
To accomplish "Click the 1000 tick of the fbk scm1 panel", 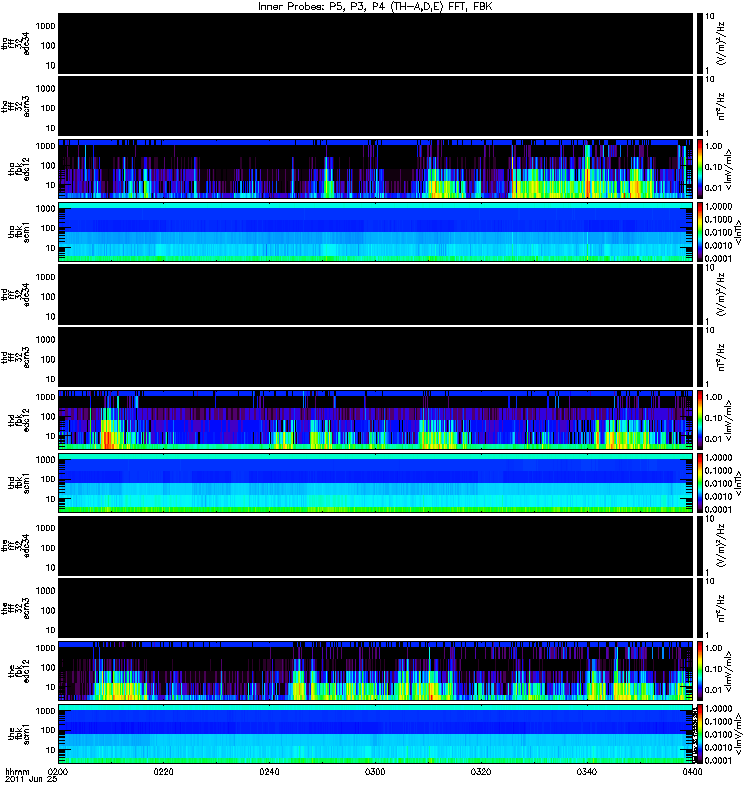I will (45, 710).
